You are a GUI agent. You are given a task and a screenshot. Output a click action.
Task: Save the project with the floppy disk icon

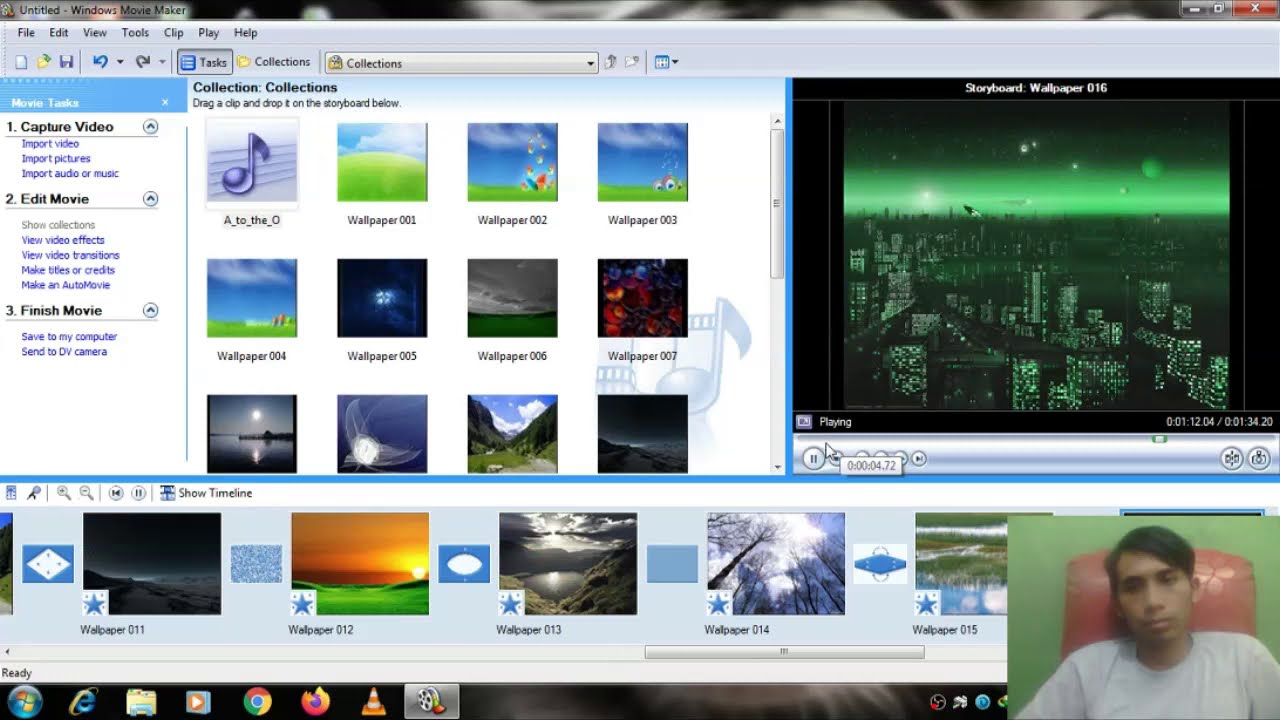[66, 62]
